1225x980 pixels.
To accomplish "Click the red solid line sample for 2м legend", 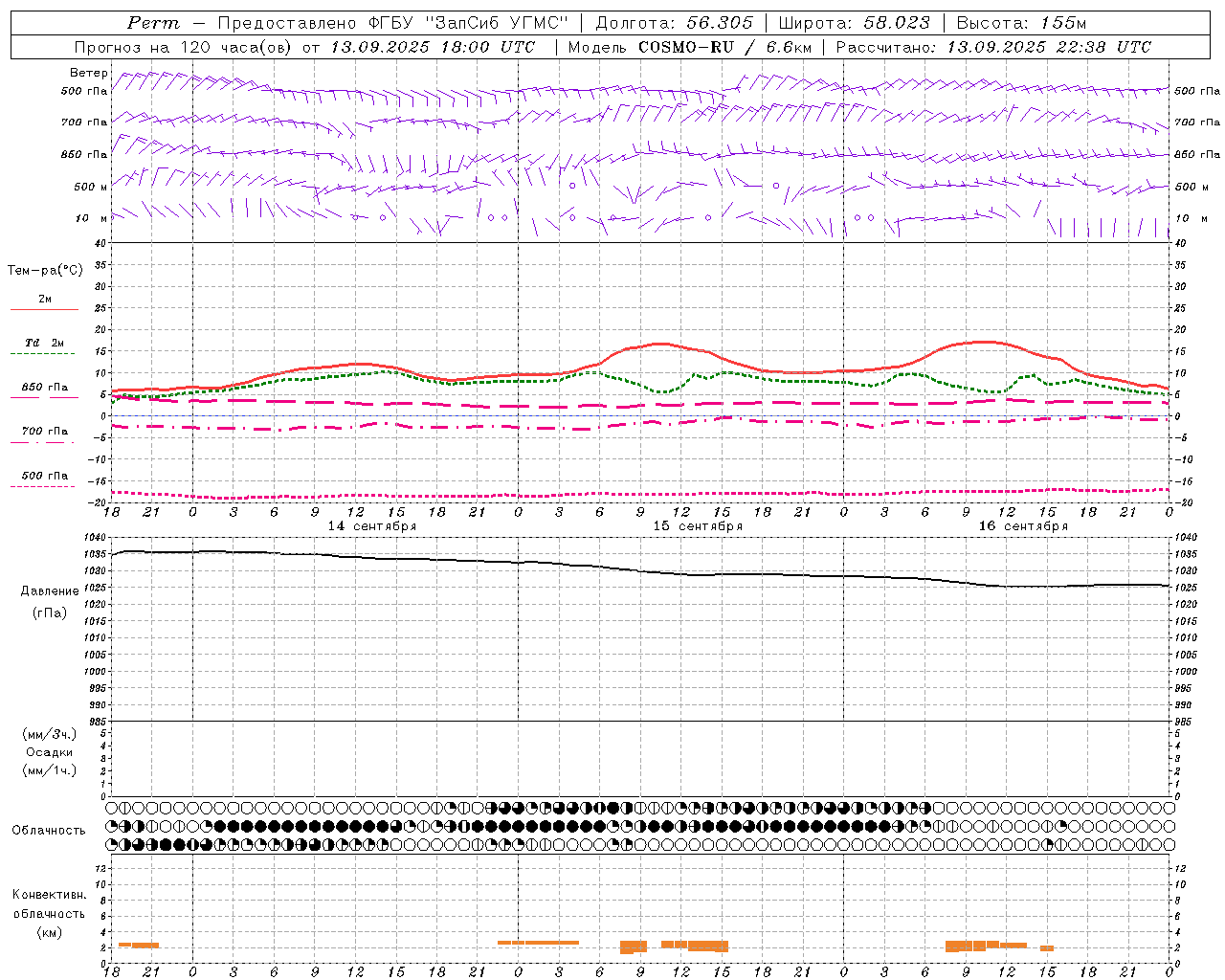I will tap(44, 310).
